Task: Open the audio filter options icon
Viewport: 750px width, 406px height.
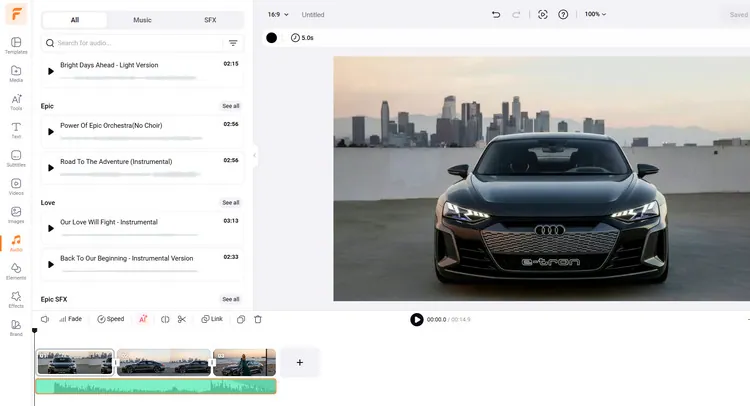Action: pos(233,43)
